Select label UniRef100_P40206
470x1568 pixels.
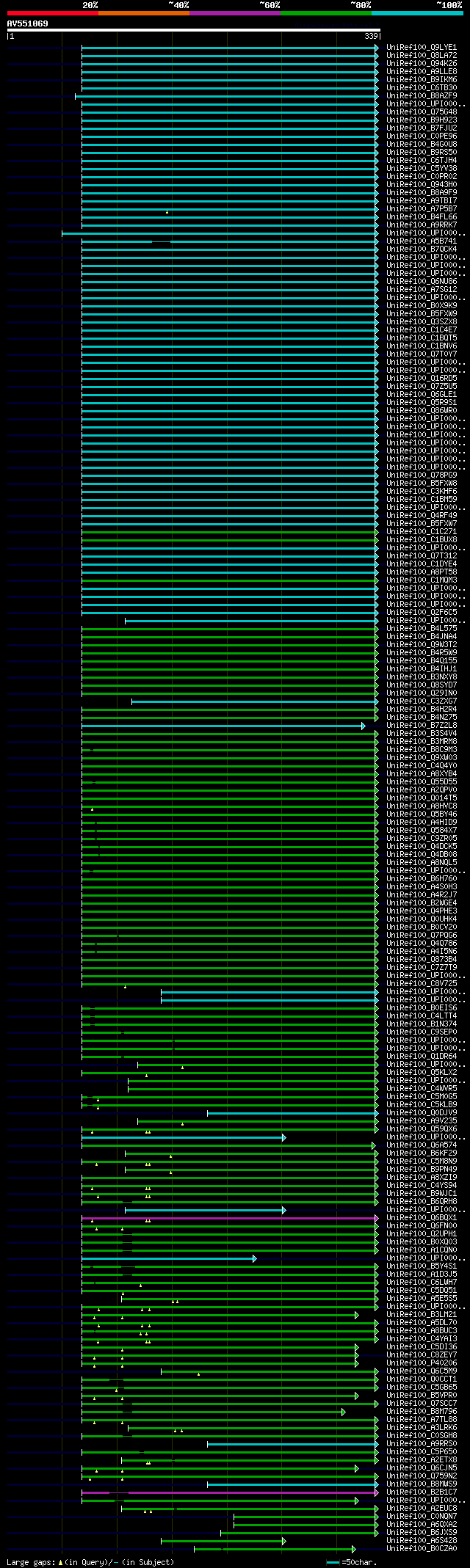(422, 1363)
